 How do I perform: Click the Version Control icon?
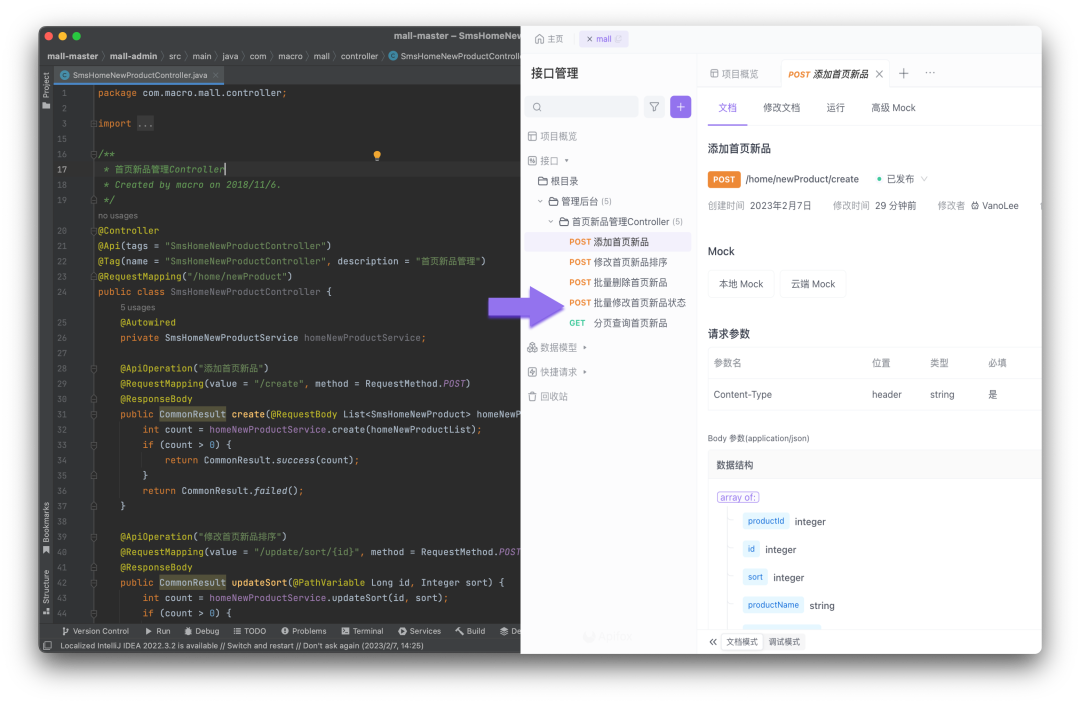(68, 631)
